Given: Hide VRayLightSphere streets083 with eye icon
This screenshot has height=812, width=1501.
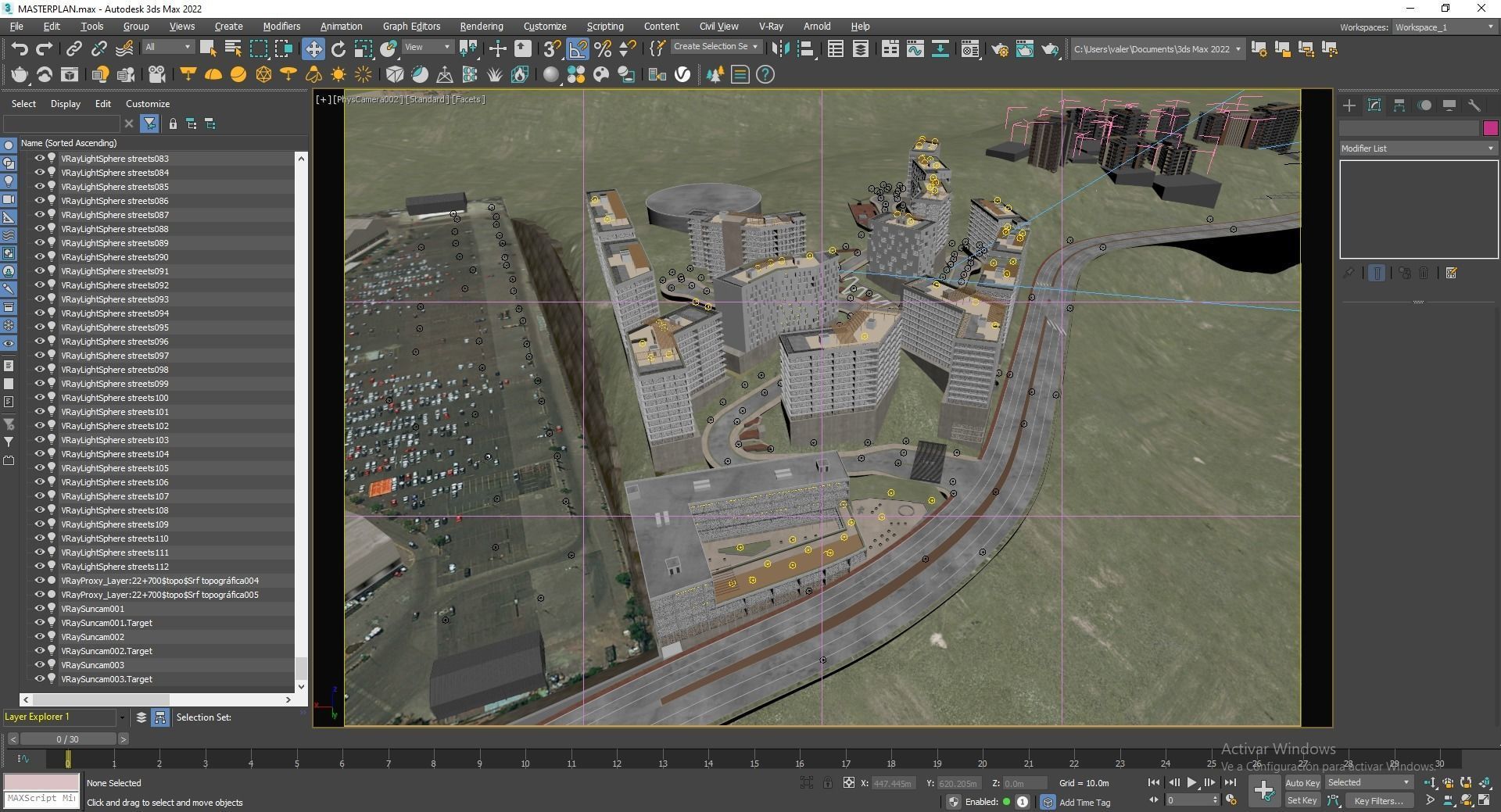Looking at the screenshot, I should coord(39,158).
